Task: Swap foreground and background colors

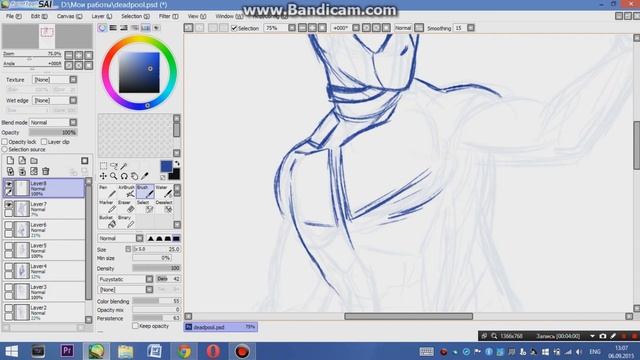Action: (x=177, y=164)
